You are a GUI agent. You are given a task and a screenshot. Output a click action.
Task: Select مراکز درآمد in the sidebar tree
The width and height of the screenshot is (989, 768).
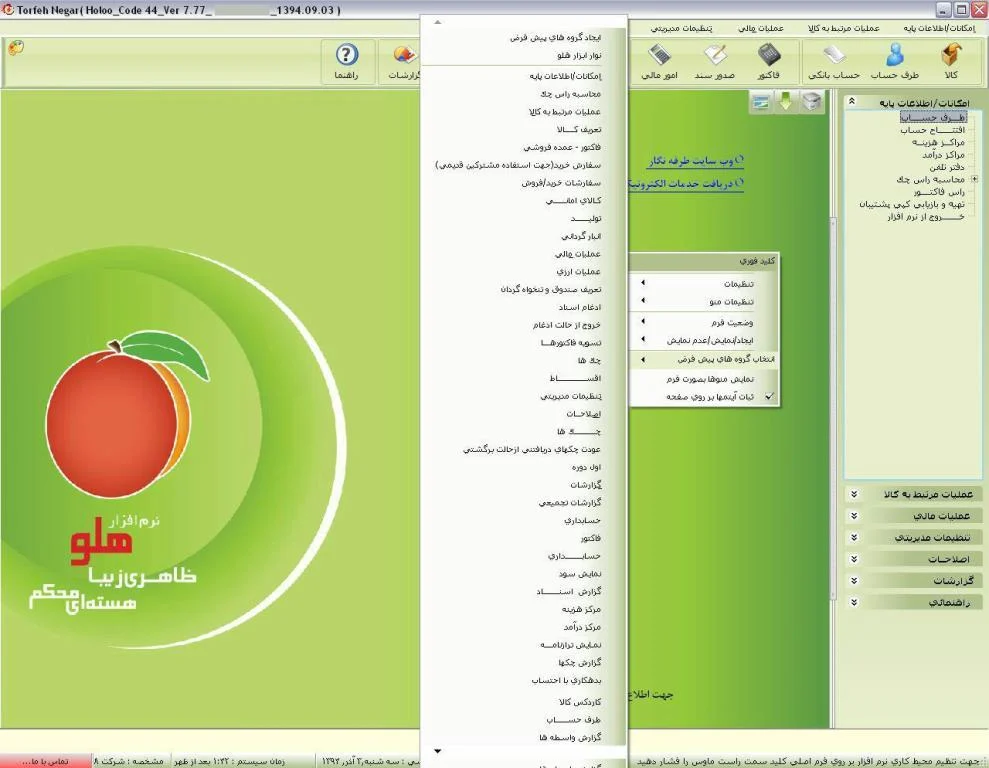click(944, 155)
